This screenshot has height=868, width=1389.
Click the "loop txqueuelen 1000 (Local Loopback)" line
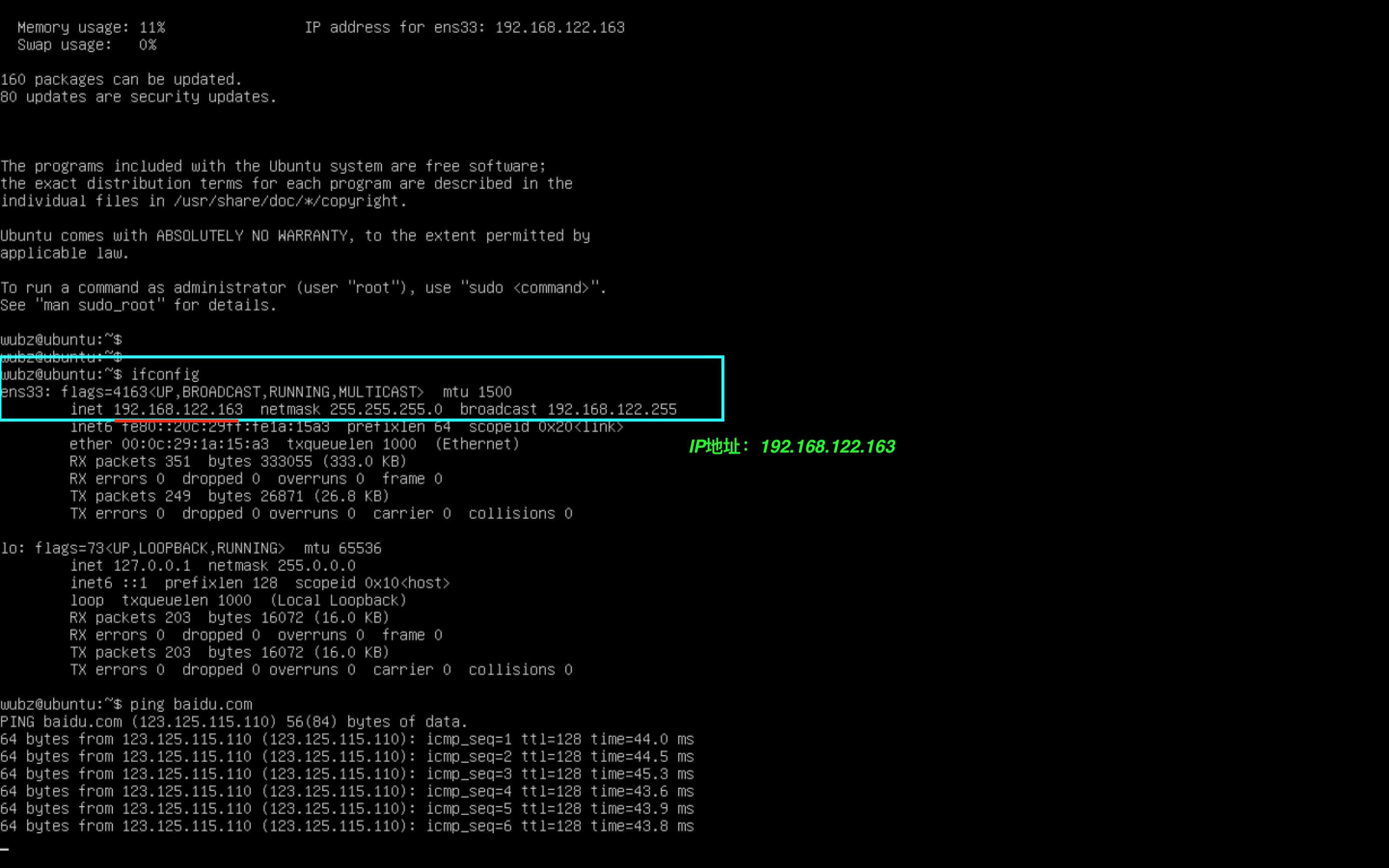point(238,600)
